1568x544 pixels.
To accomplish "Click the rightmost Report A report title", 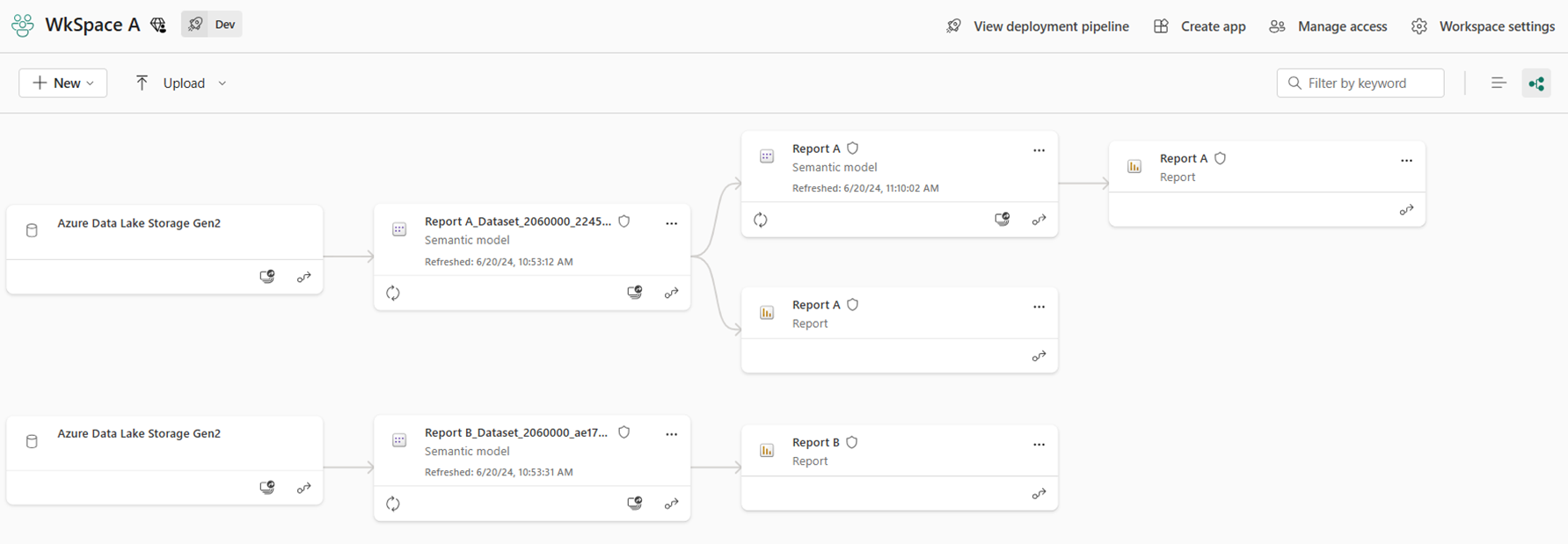I will (1184, 158).
